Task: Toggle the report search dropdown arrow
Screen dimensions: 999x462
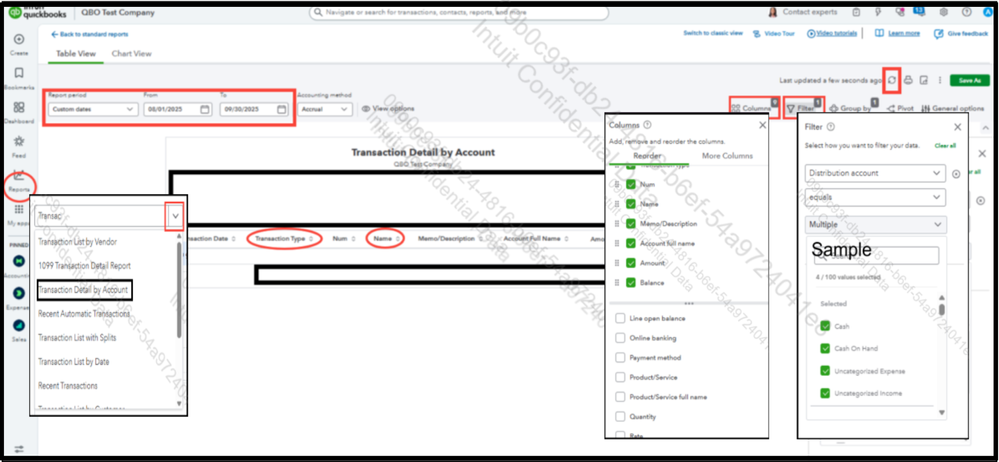Action: pyautogui.click(x=175, y=216)
